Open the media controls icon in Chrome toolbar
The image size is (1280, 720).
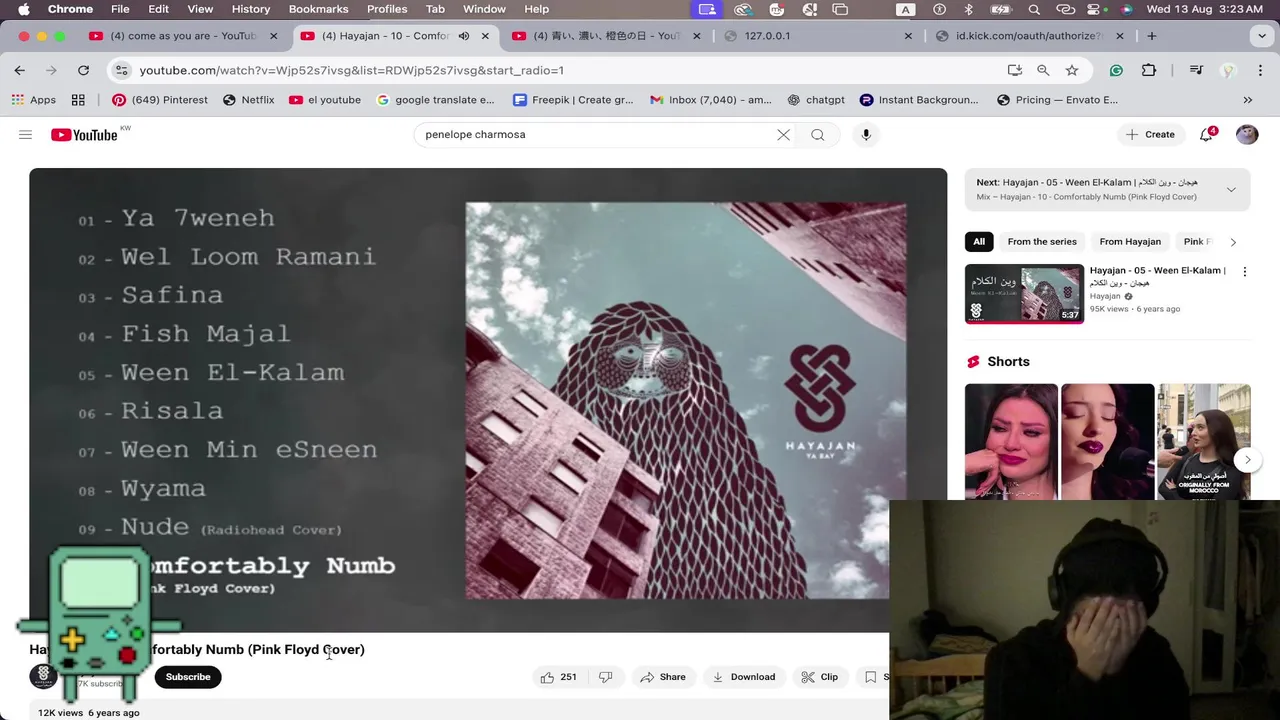[1196, 70]
